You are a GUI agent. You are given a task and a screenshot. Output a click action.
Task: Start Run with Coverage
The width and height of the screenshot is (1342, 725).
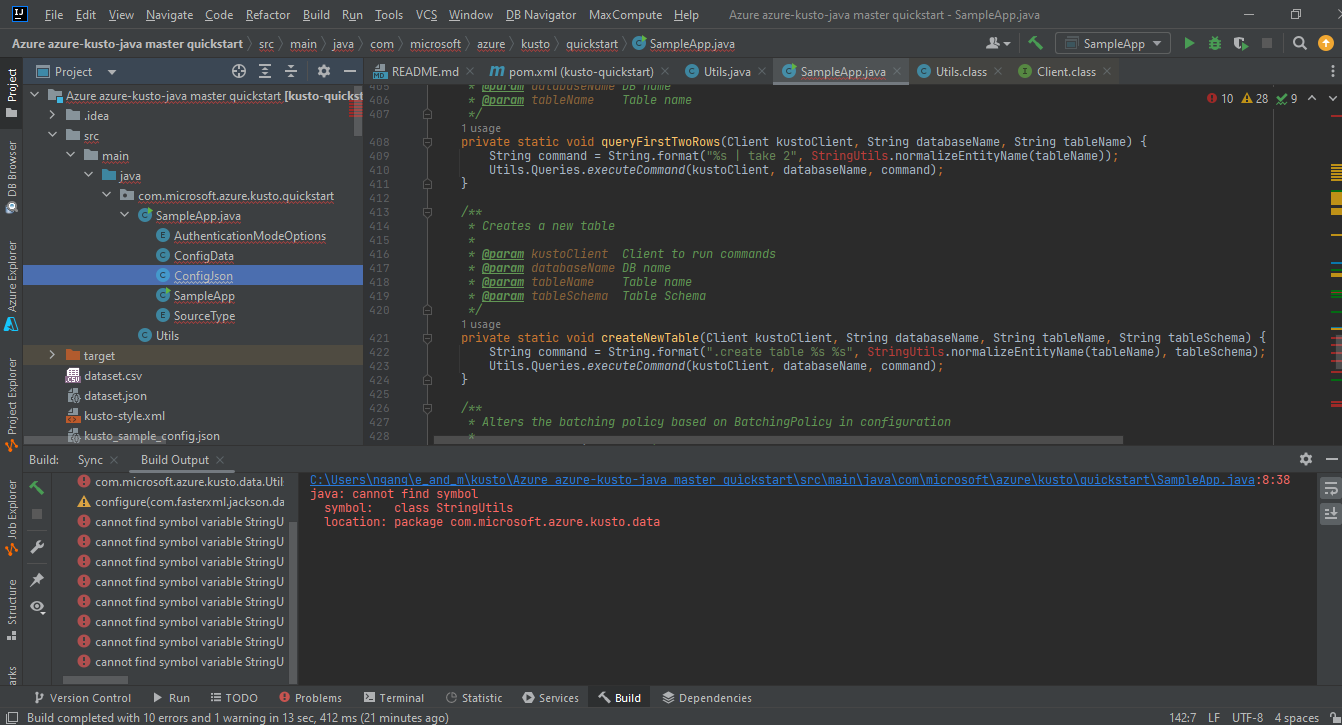[1240, 43]
